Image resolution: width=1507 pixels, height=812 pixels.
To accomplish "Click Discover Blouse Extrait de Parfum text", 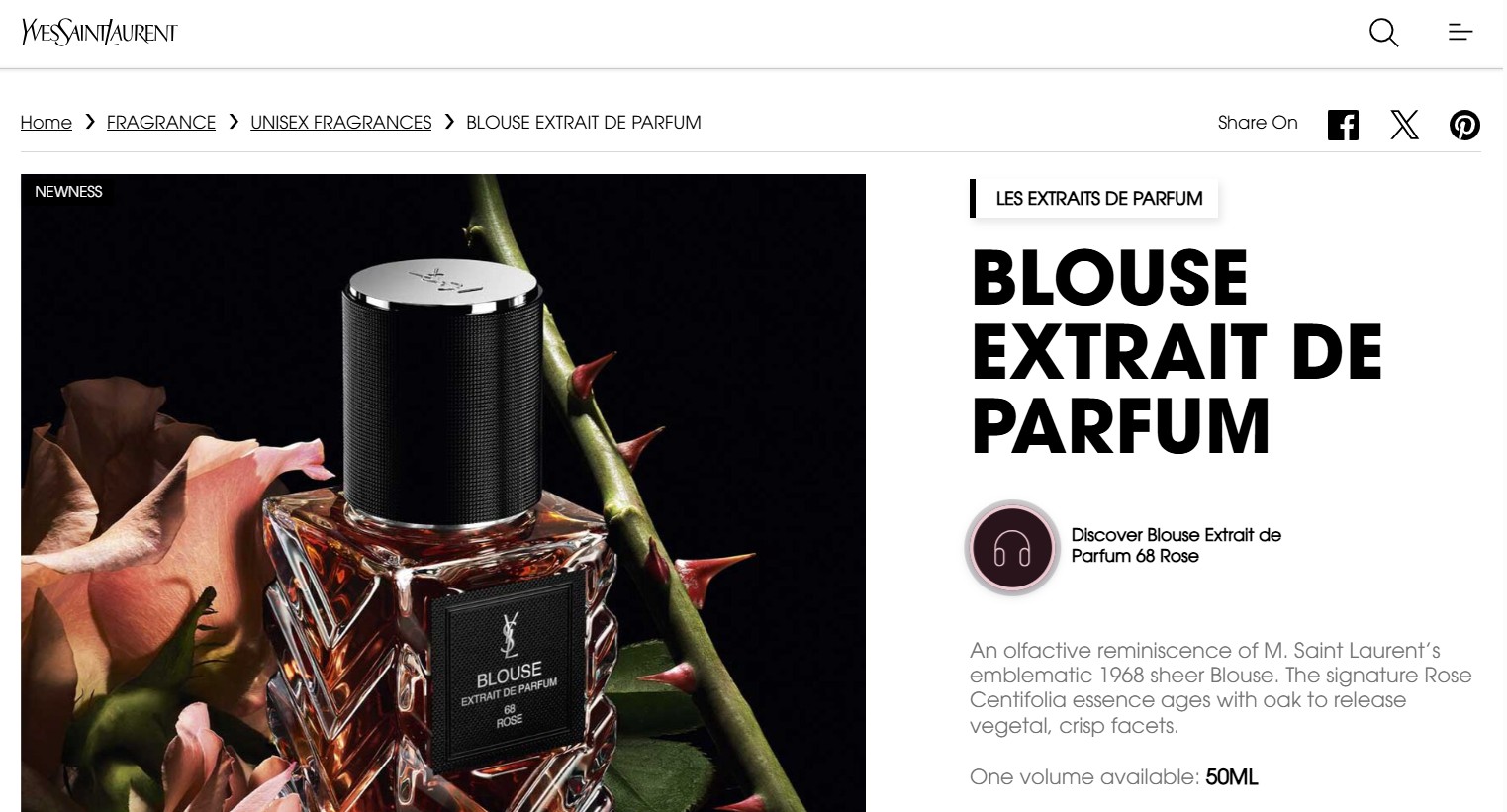I will click(x=1176, y=546).
